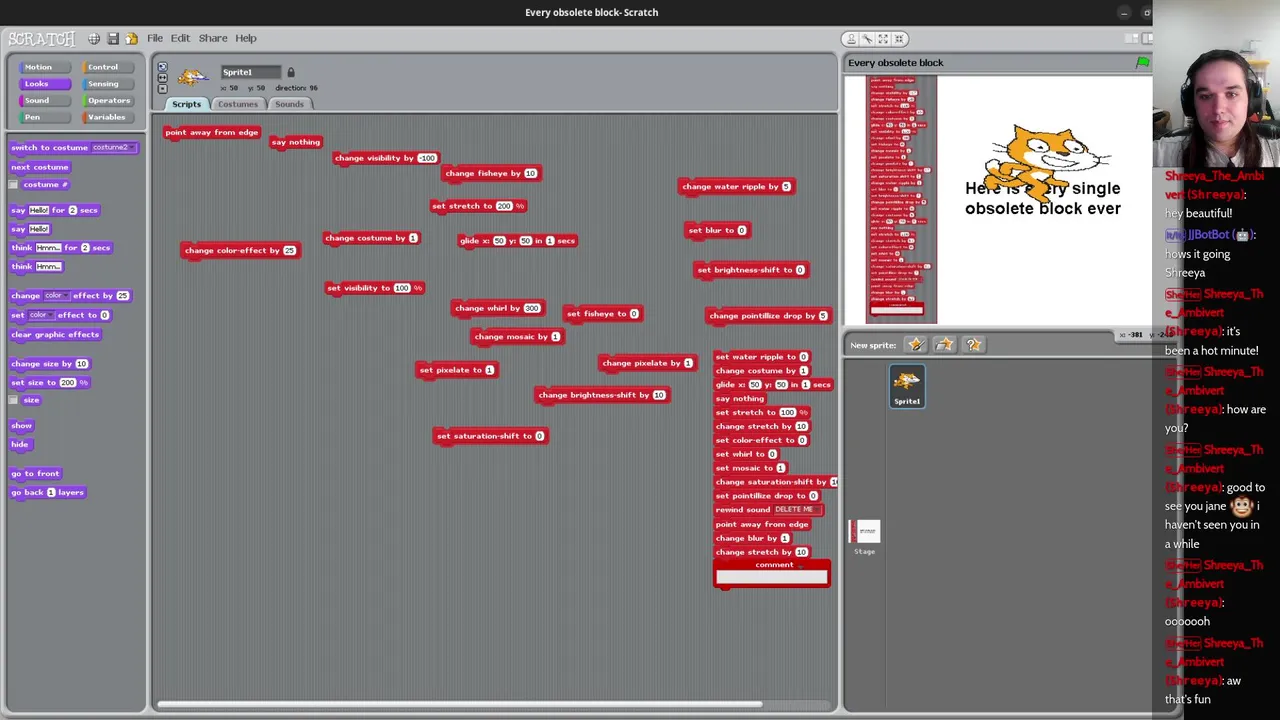The image size is (1280, 720).
Task: Open the Share menu
Action: pos(213,38)
